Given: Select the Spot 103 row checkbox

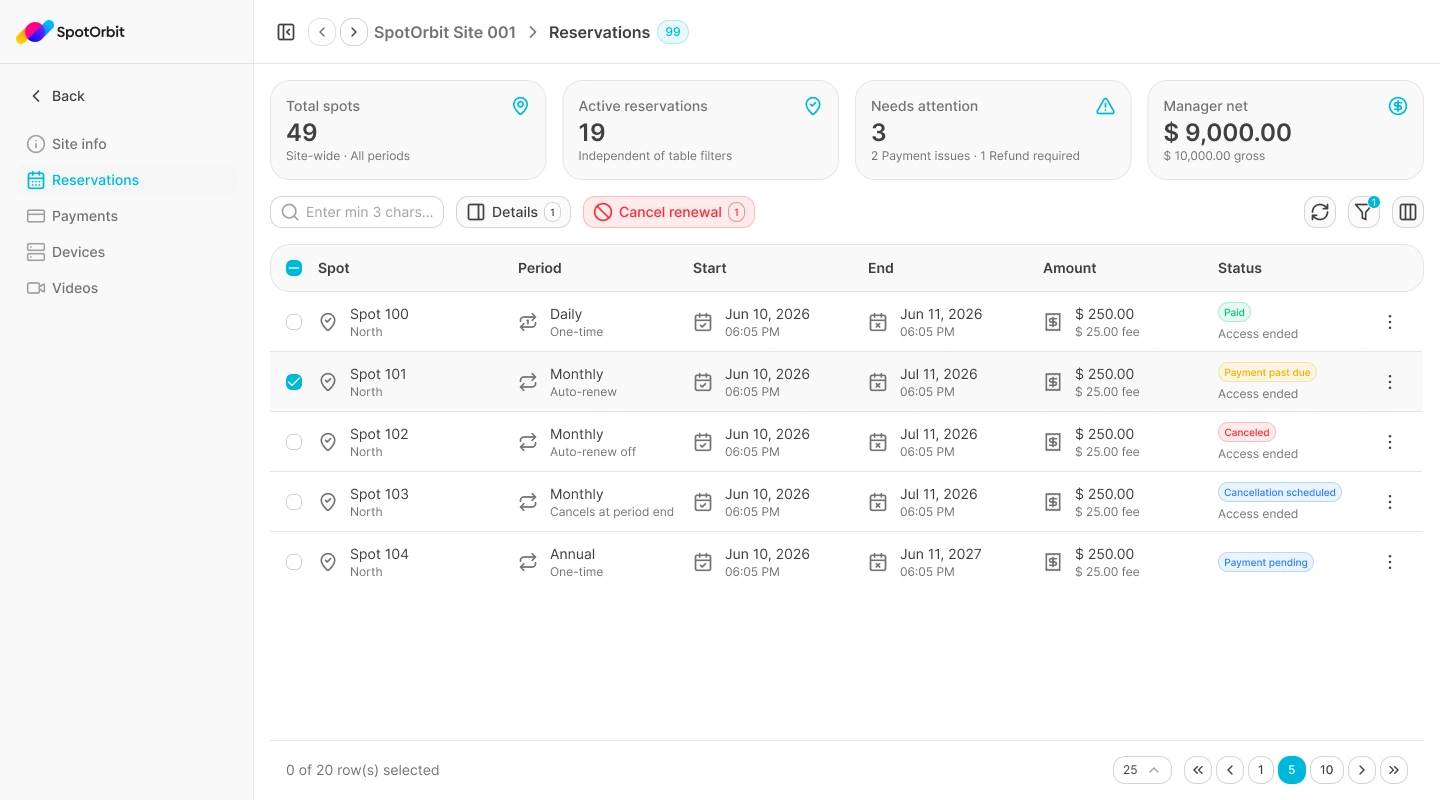Looking at the screenshot, I should pos(294,502).
